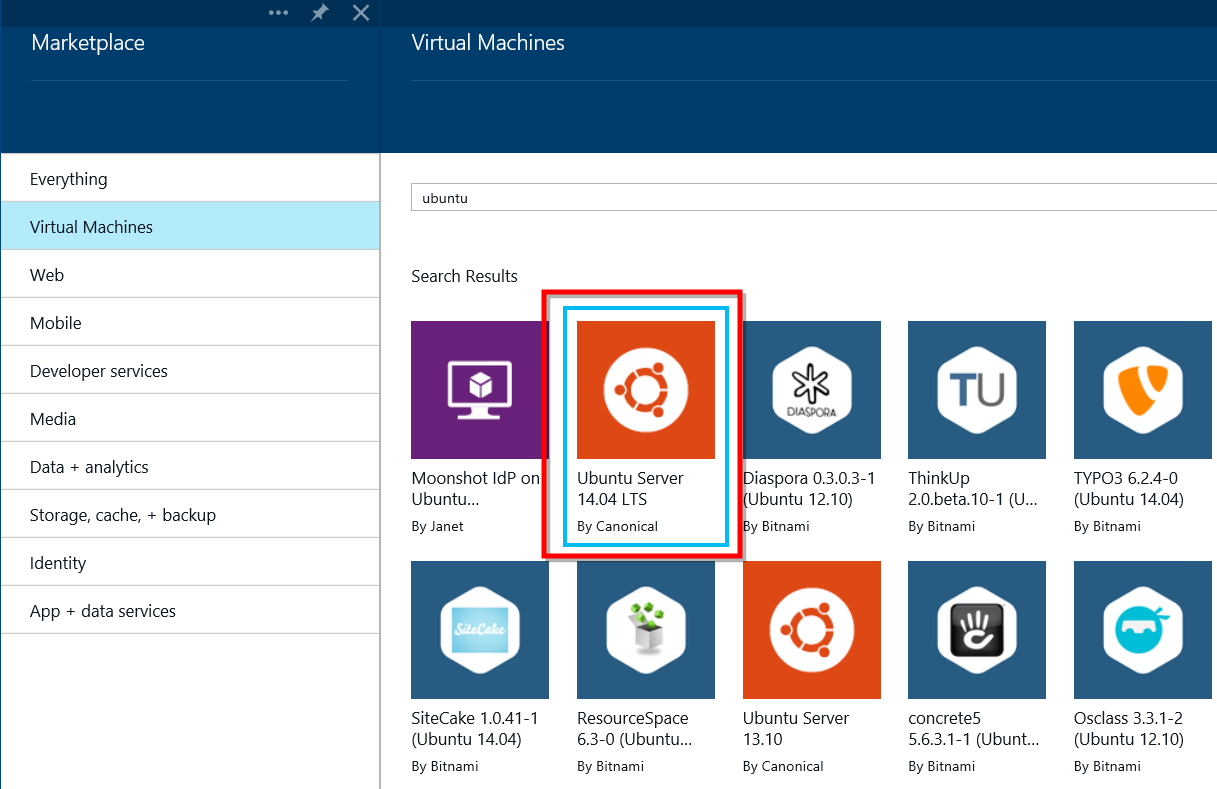Select the Osclass goggles logo

pos(1142,630)
